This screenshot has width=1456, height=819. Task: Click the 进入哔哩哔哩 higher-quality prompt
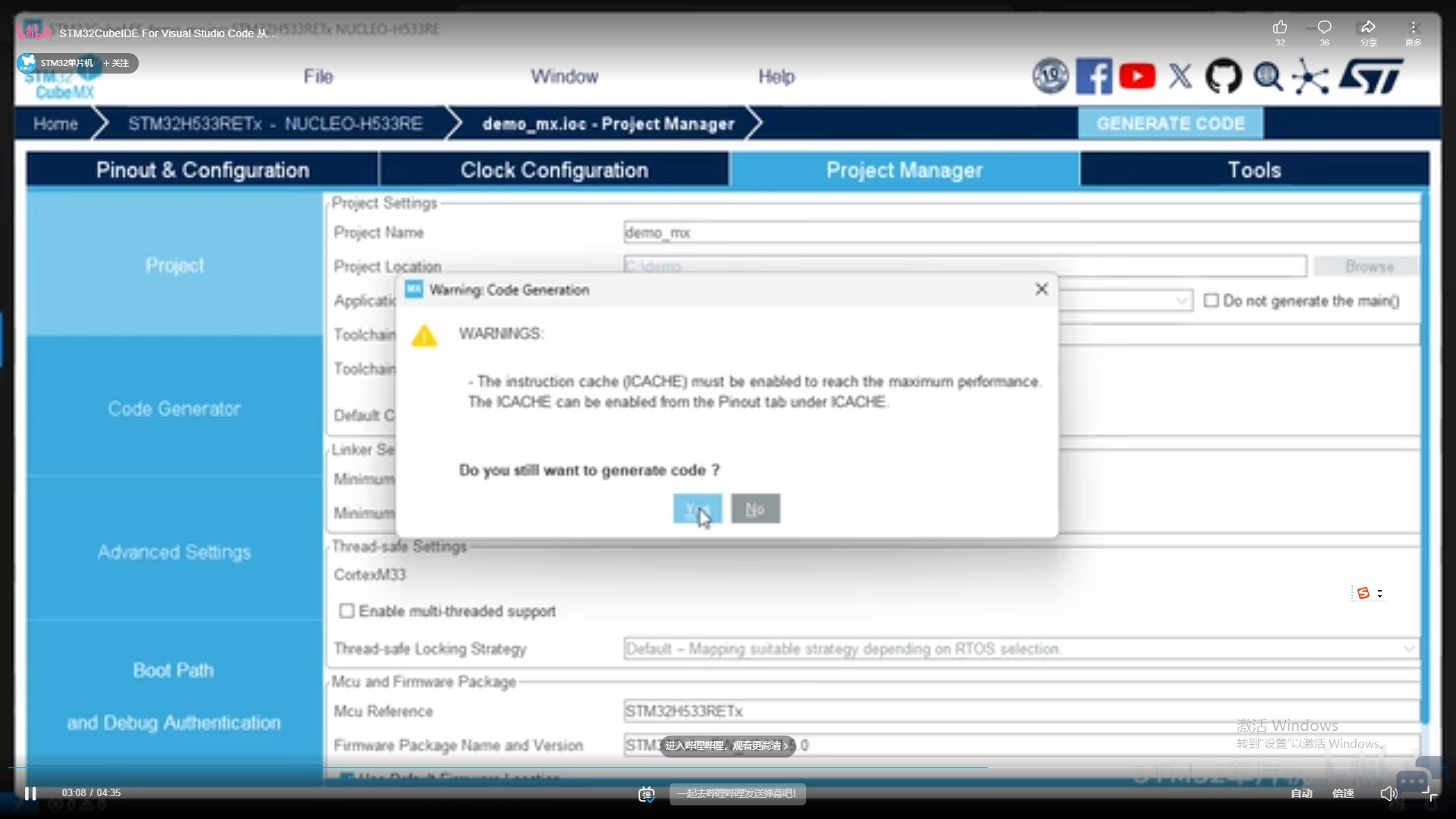click(727, 745)
